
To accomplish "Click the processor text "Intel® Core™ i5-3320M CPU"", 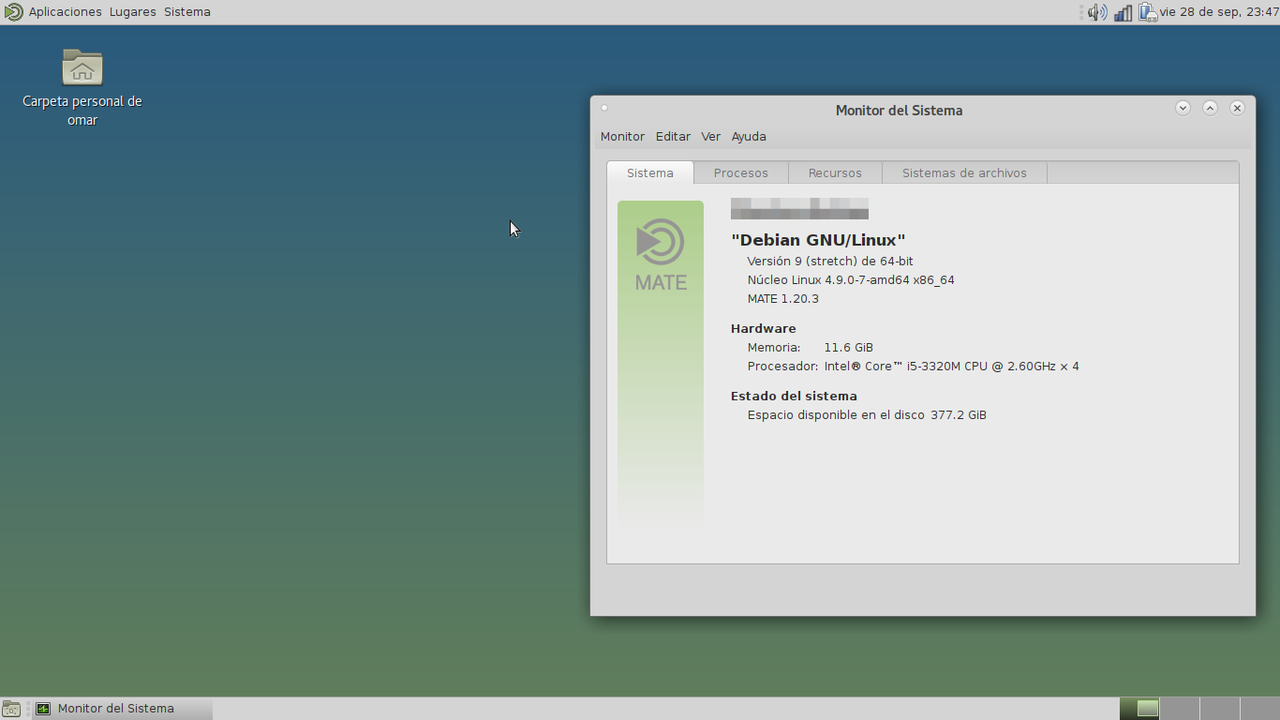I will tap(906, 366).
